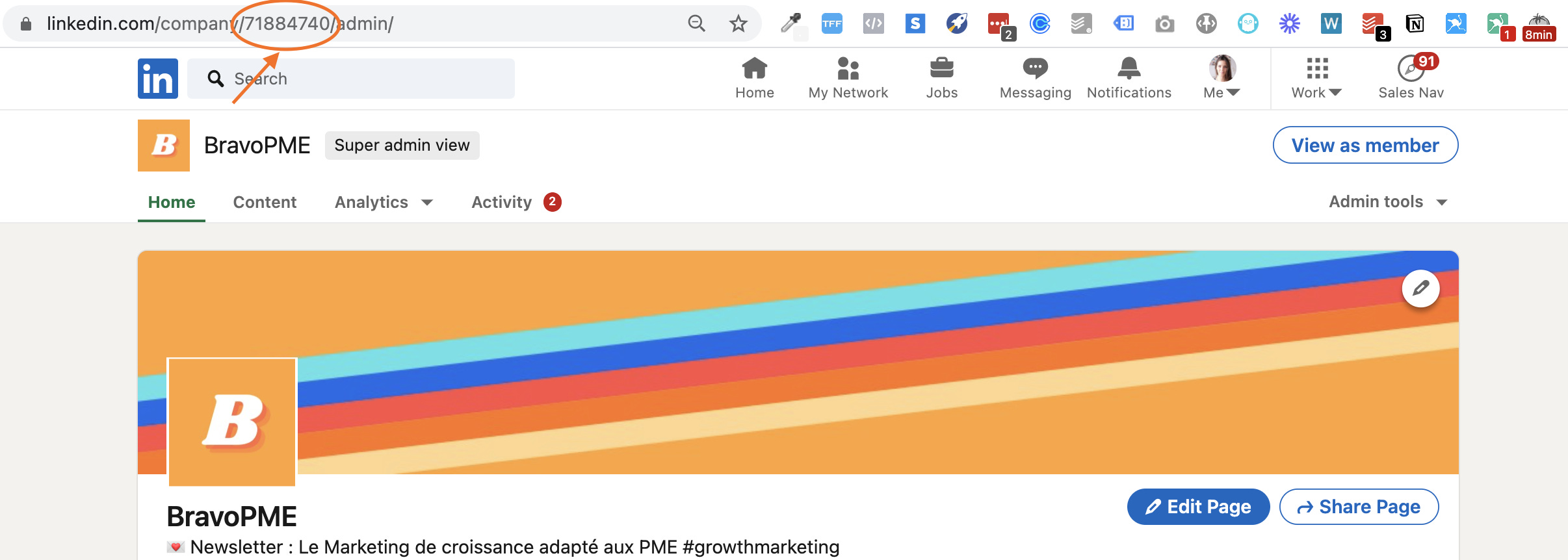
Task: Select the Home page tab
Action: pyautogui.click(x=172, y=202)
